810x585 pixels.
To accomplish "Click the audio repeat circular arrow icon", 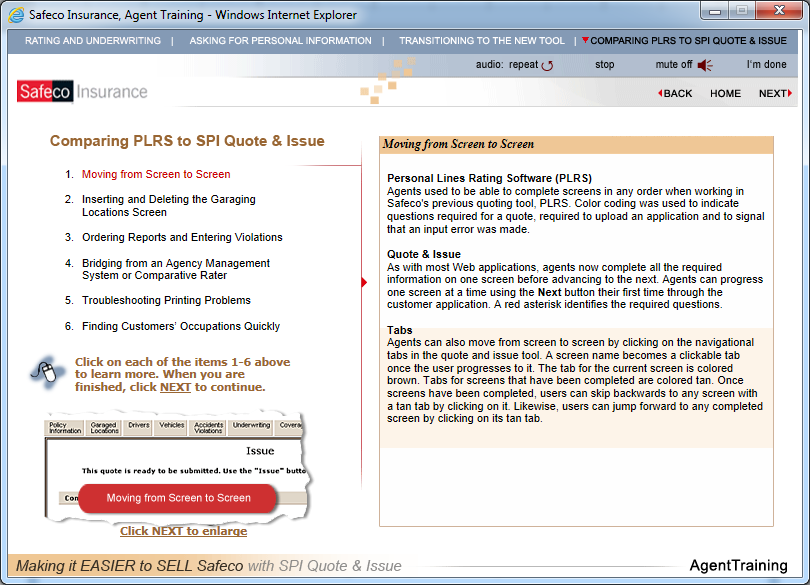I will pos(548,65).
